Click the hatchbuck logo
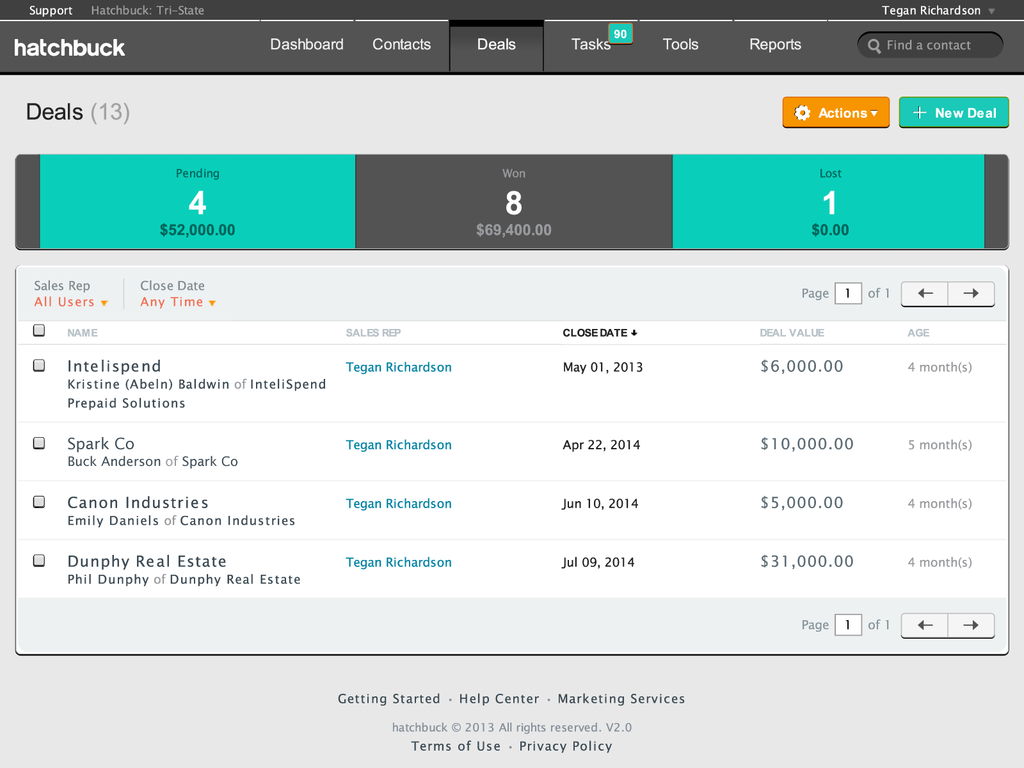This screenshot has width=1024, height=768. click(69, 48)
